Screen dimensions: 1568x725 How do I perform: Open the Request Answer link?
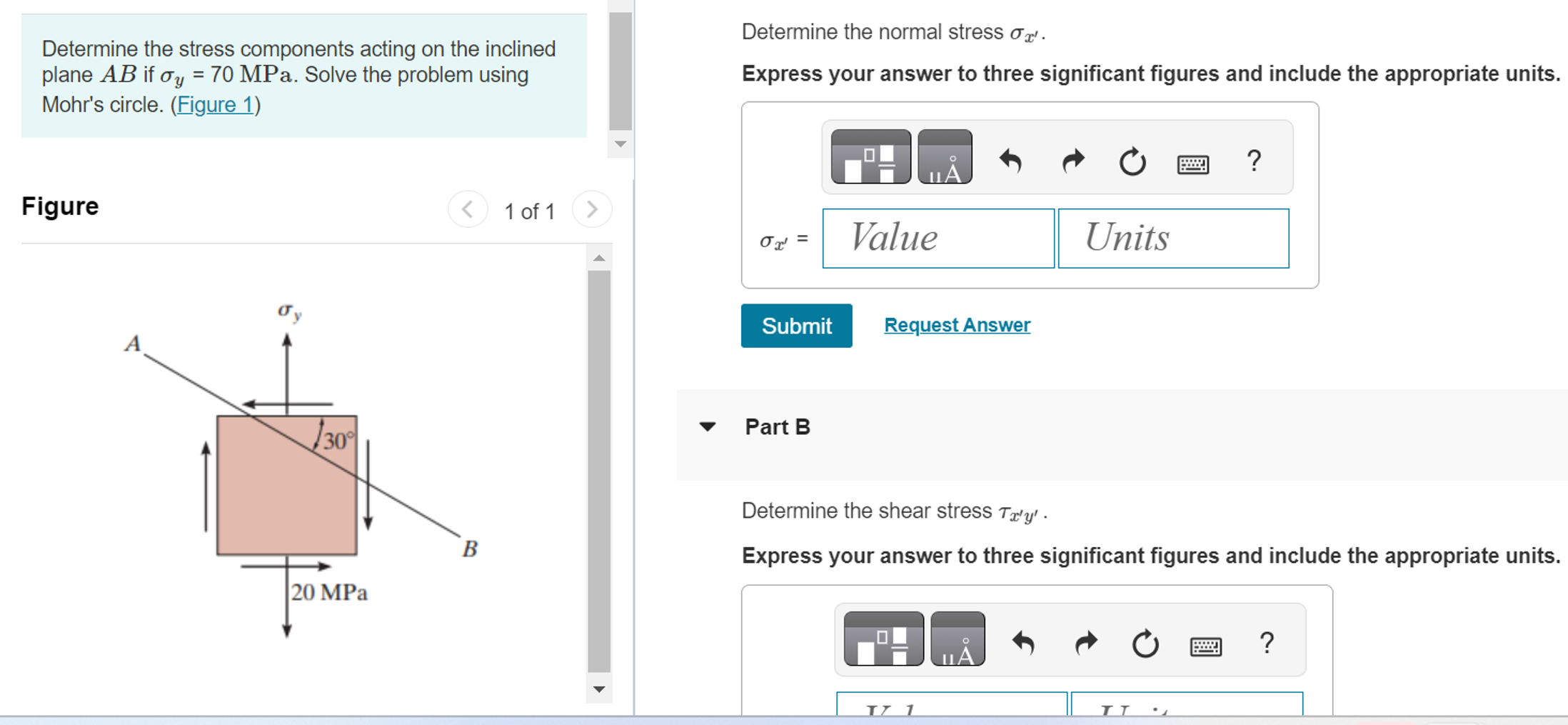(956, 325)
